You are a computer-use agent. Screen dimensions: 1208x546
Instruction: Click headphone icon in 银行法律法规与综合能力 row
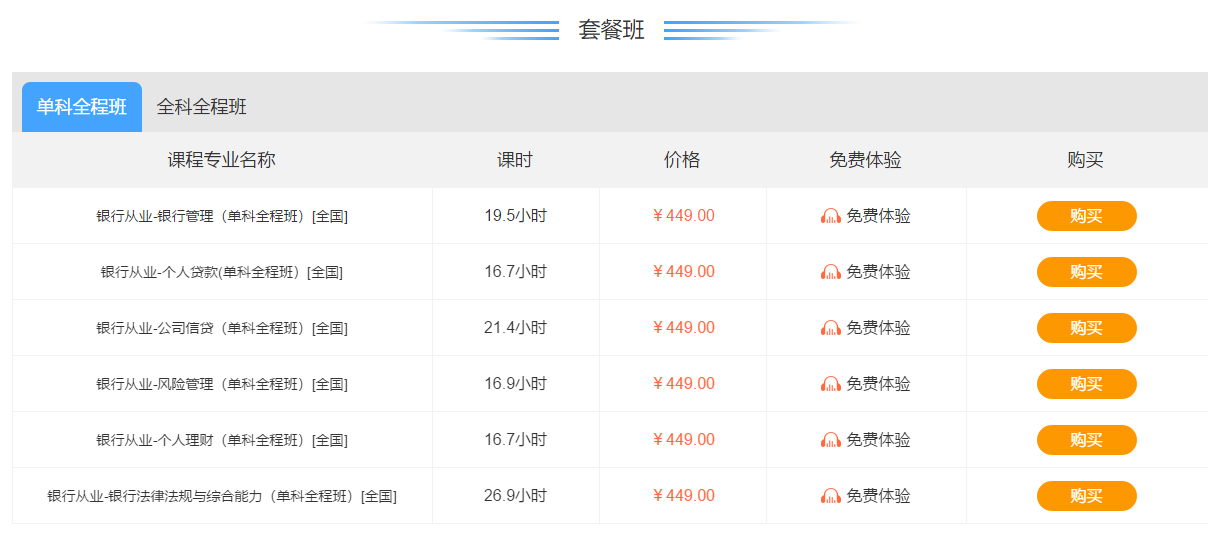[x=831, y=496]
